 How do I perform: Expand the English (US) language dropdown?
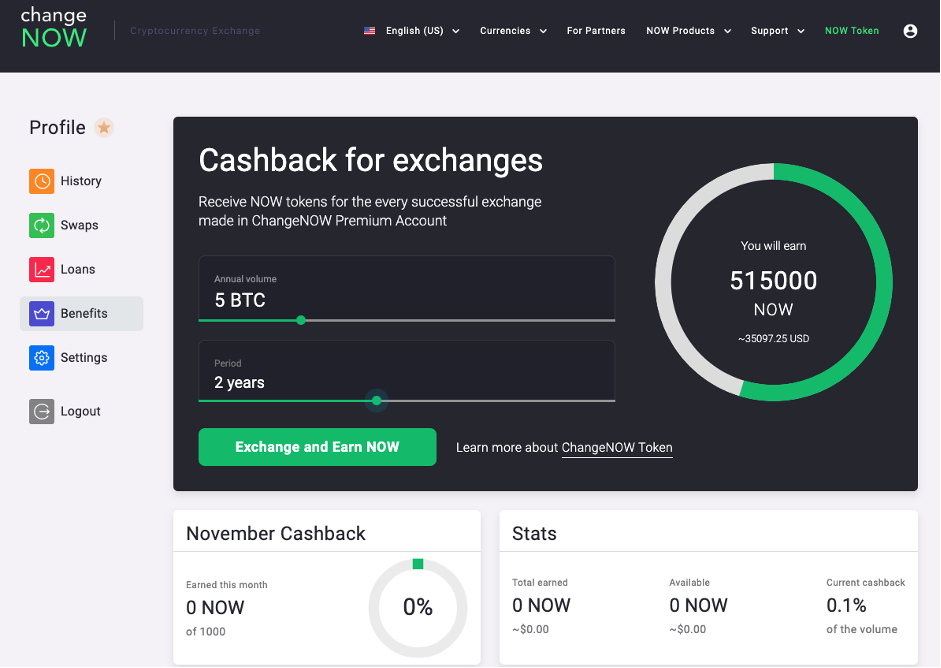pos(412,31)
